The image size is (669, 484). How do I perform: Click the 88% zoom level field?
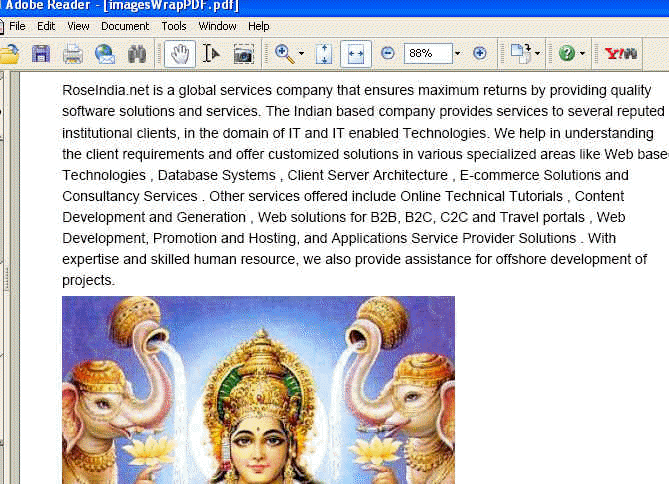click(428, 53)
